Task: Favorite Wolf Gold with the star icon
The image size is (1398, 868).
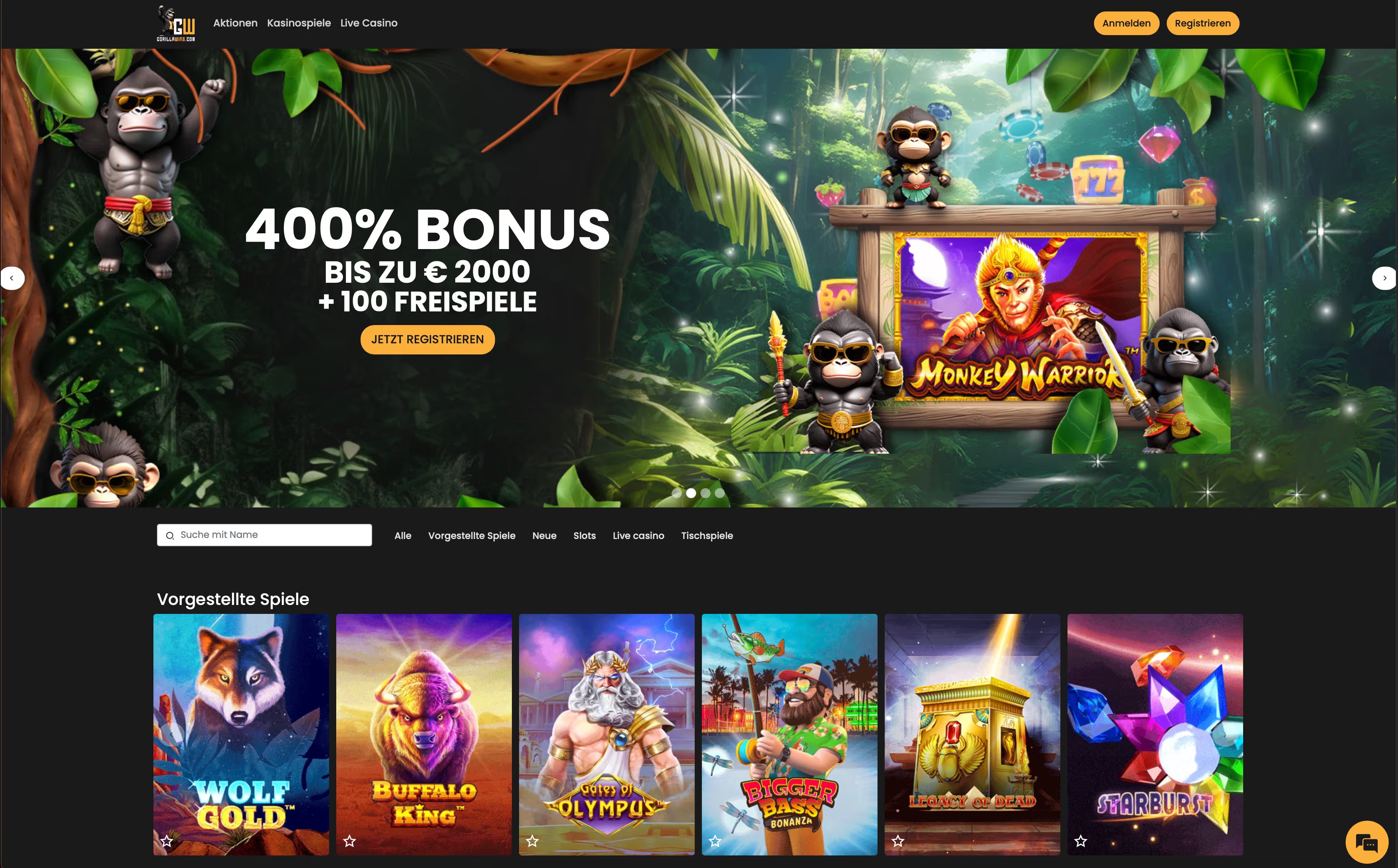Action: pyautogui.click(x=167, y=841)
